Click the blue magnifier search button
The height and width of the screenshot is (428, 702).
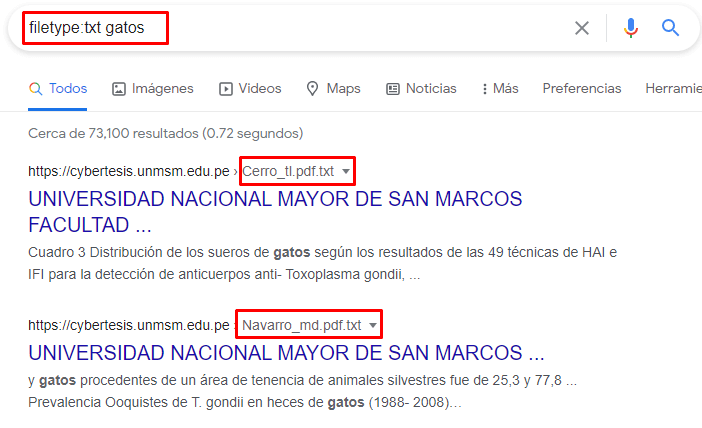[x=670, y=28]
